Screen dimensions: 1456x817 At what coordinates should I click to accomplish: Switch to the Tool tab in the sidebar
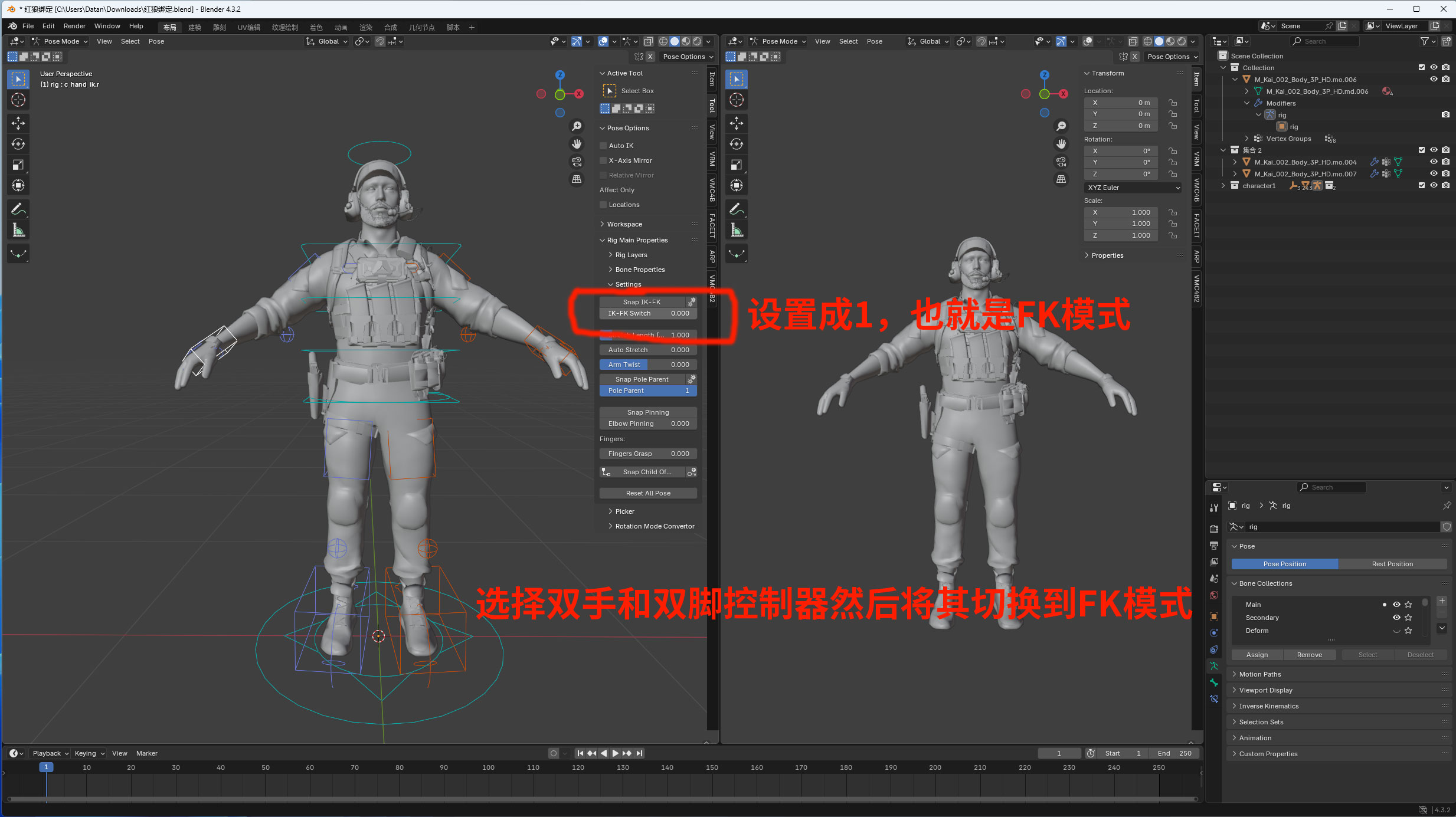(712, 106)
